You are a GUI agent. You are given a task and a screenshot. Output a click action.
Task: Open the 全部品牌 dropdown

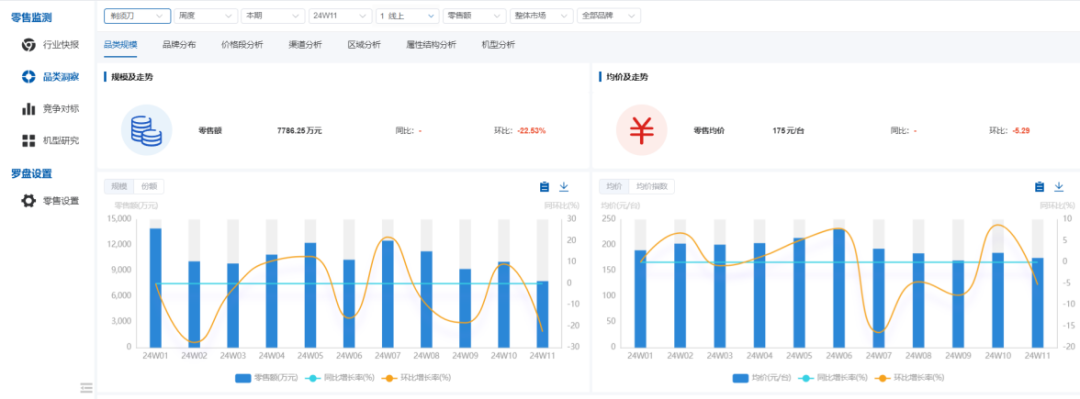tap(609, 15)
